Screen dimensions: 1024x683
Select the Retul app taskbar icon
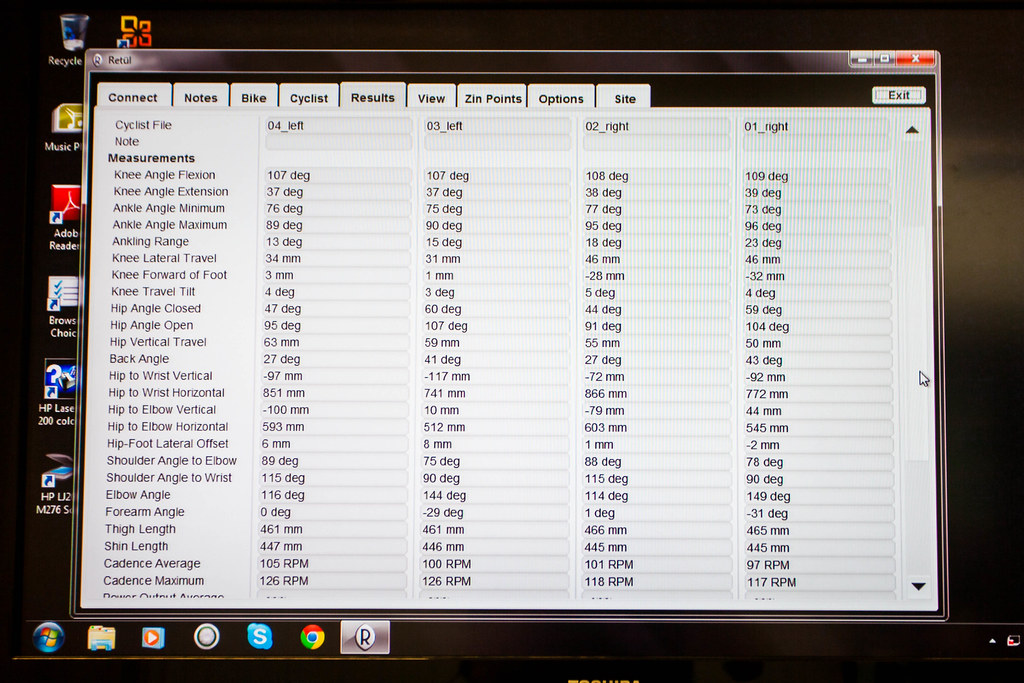[365, 637]
